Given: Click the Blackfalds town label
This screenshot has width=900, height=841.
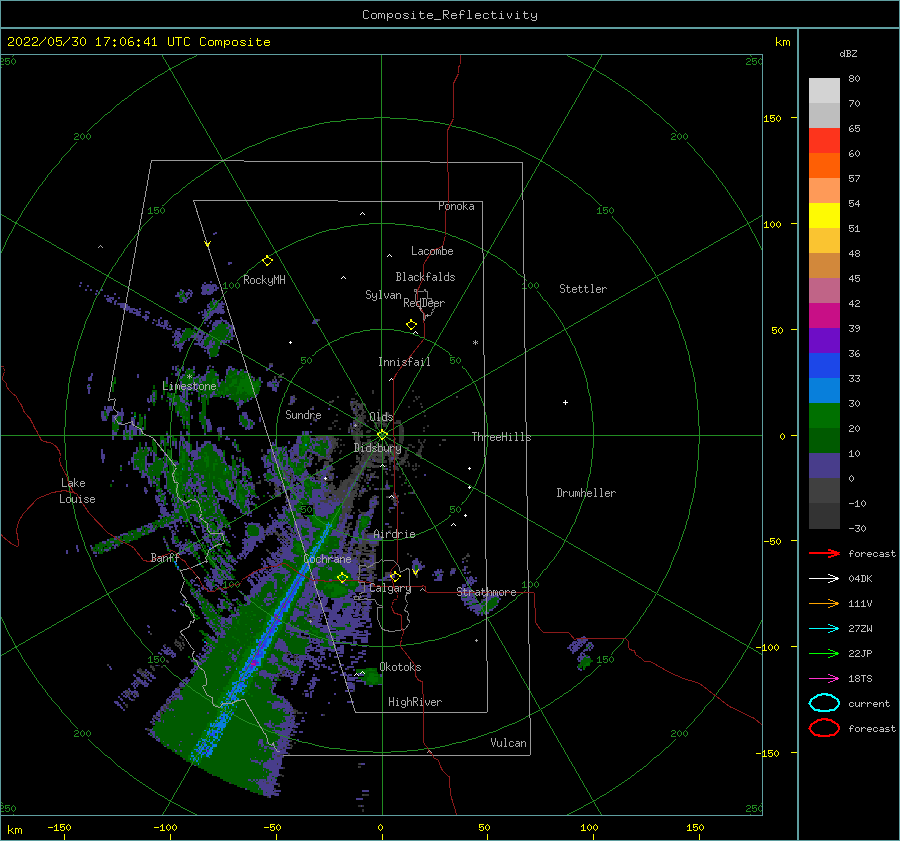Looking at the screenshot, I should click(x=425, y=277).
